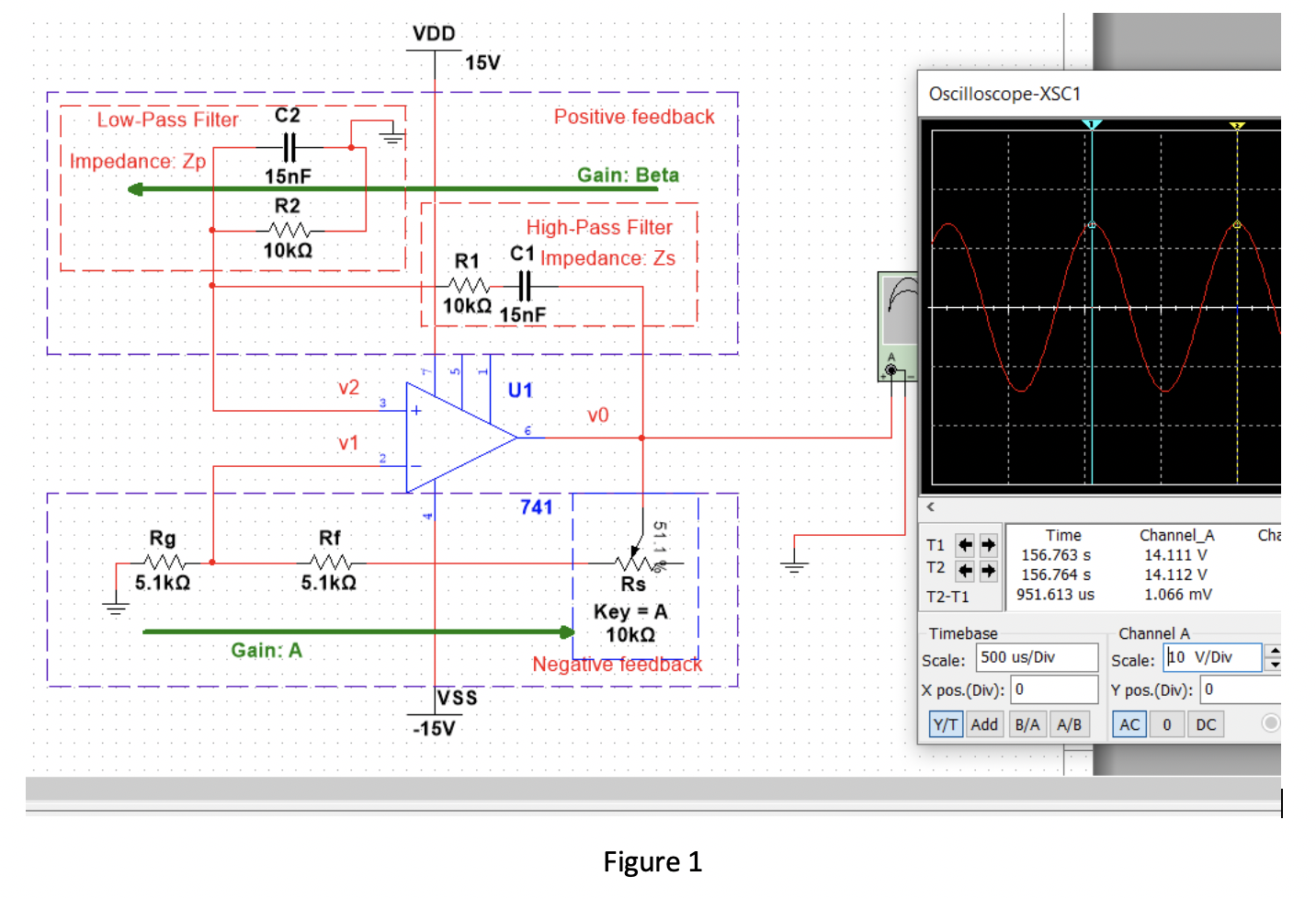Edit the 500 us/Div timebase Scale field
The image size is (1316, 899).
[1036, 657]
